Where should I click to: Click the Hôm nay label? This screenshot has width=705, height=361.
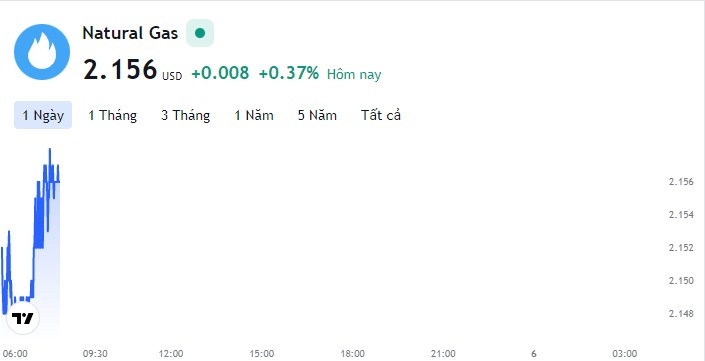(354, 74)
